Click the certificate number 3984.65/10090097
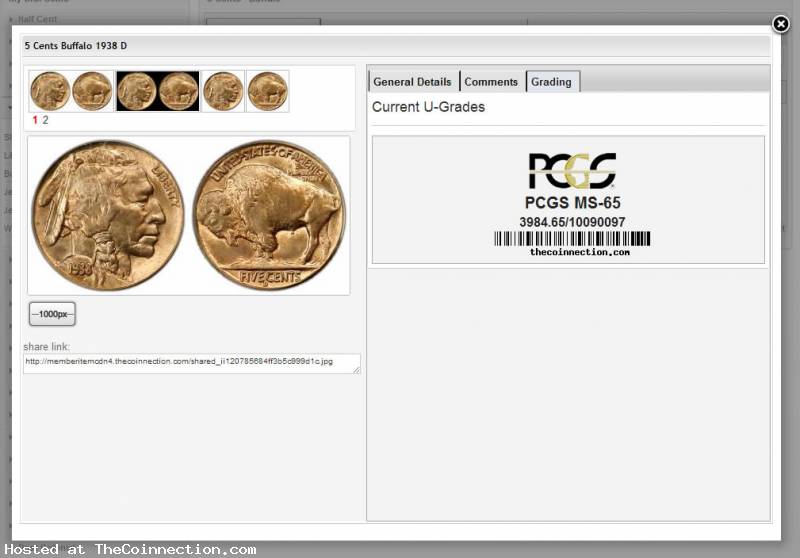The width and height of the screenshot is (800, 558). [572, 222]
